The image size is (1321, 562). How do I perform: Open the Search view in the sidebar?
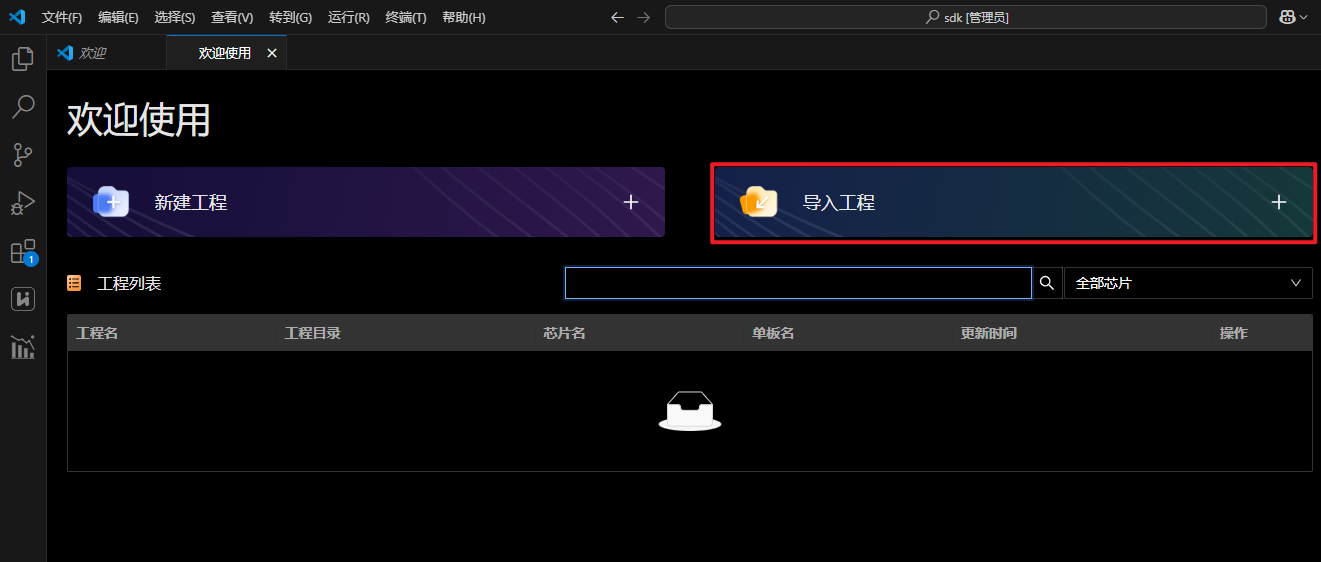[x=22, y=107]
